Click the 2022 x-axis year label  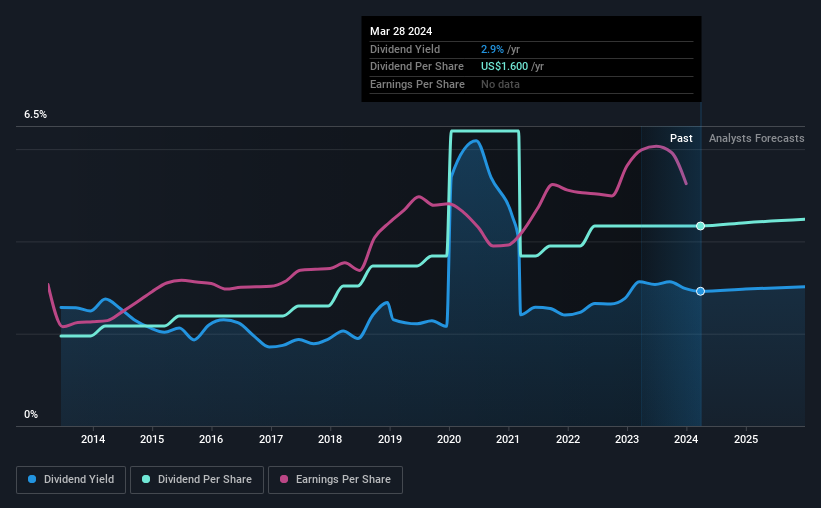[x=568, y=439]
